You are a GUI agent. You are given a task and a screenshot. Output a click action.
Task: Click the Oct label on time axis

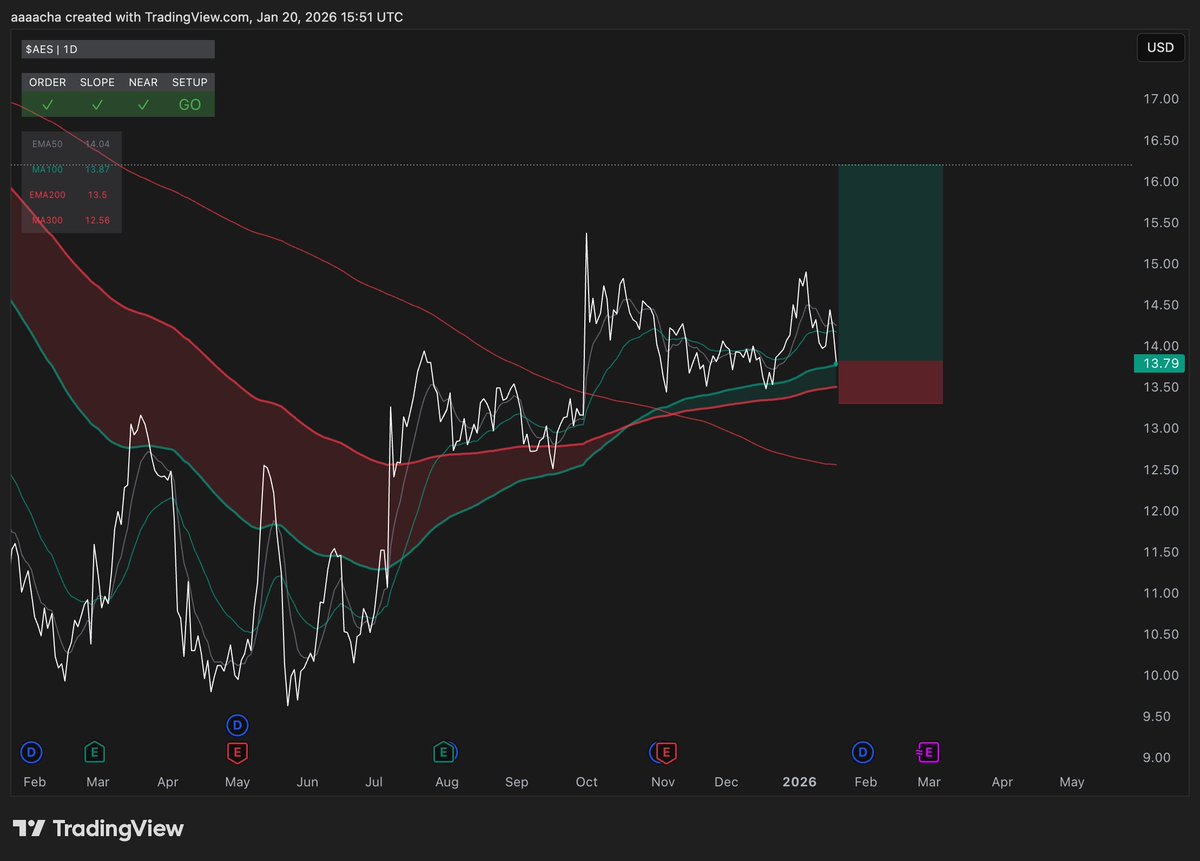pos(587,782)
